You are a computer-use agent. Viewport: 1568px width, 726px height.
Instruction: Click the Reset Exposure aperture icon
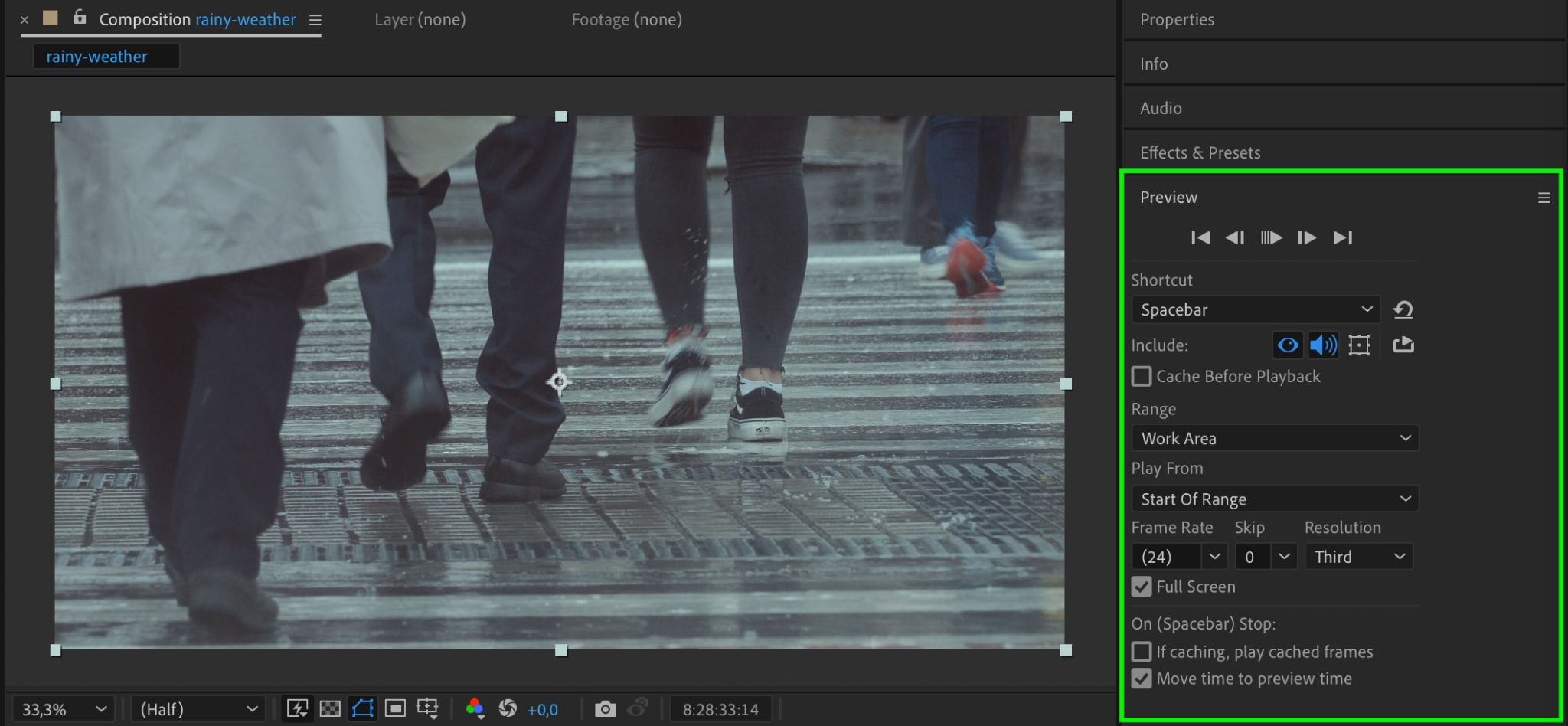pyautogui.click(x=508, y=709)
